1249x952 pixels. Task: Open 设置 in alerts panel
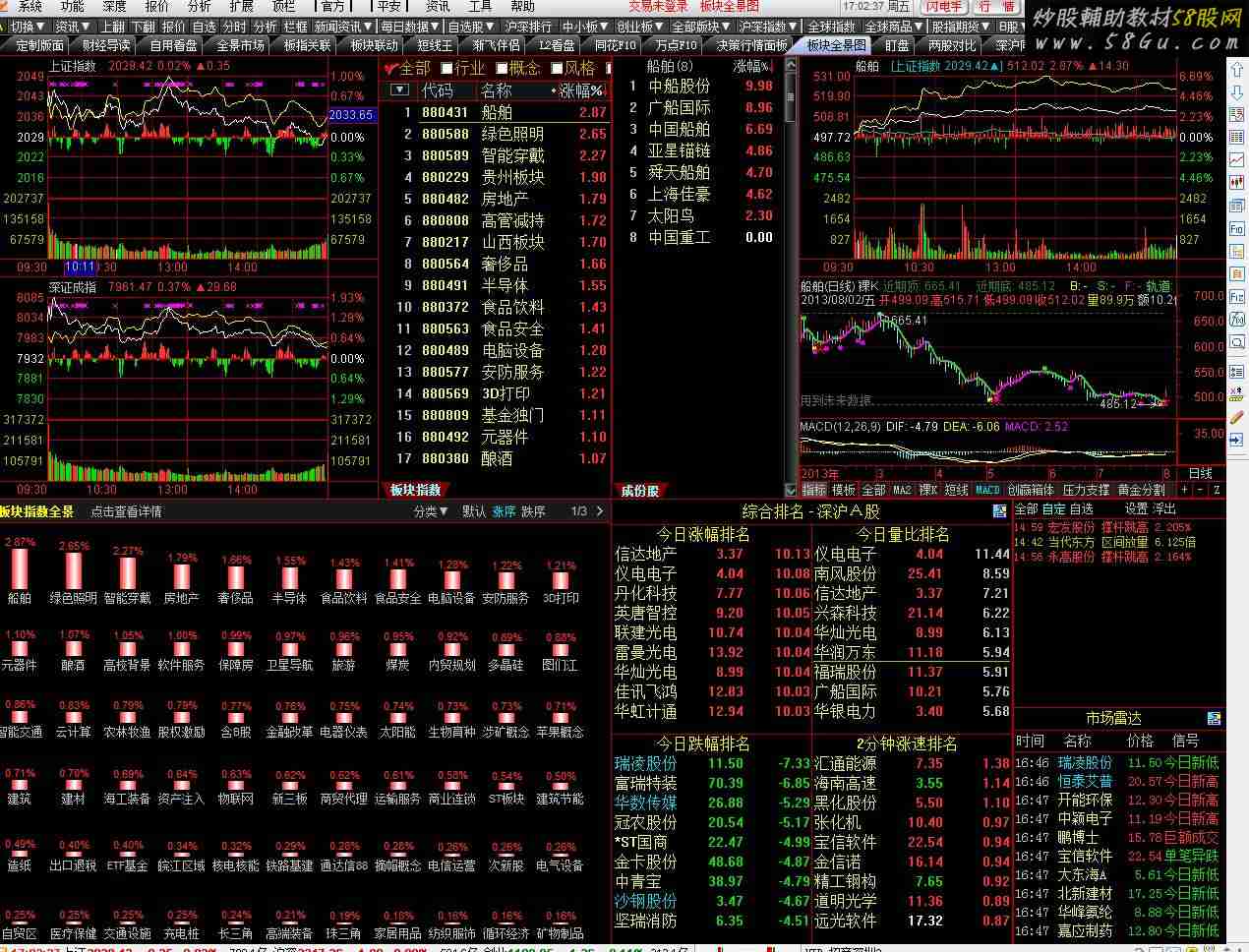1137,509
